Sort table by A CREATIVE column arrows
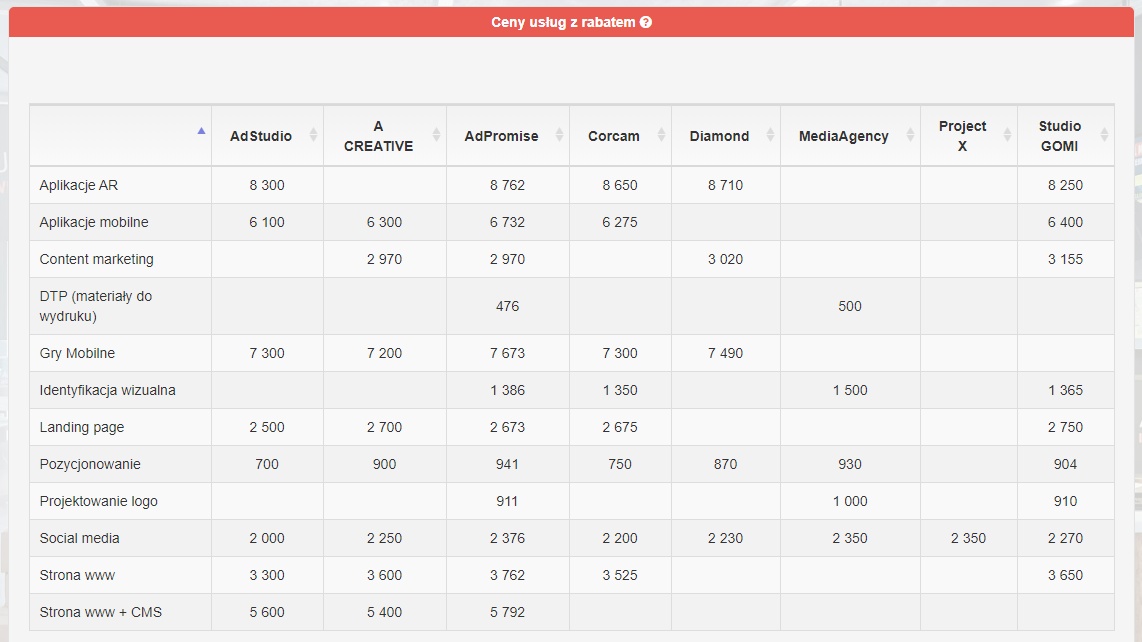 [x=436, y=135]
